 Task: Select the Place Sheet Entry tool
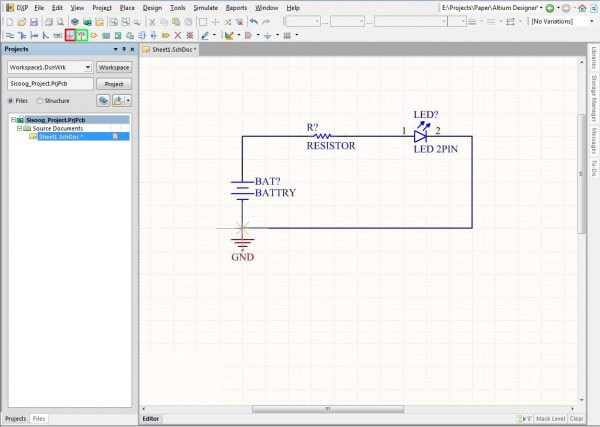coord(118,36)
